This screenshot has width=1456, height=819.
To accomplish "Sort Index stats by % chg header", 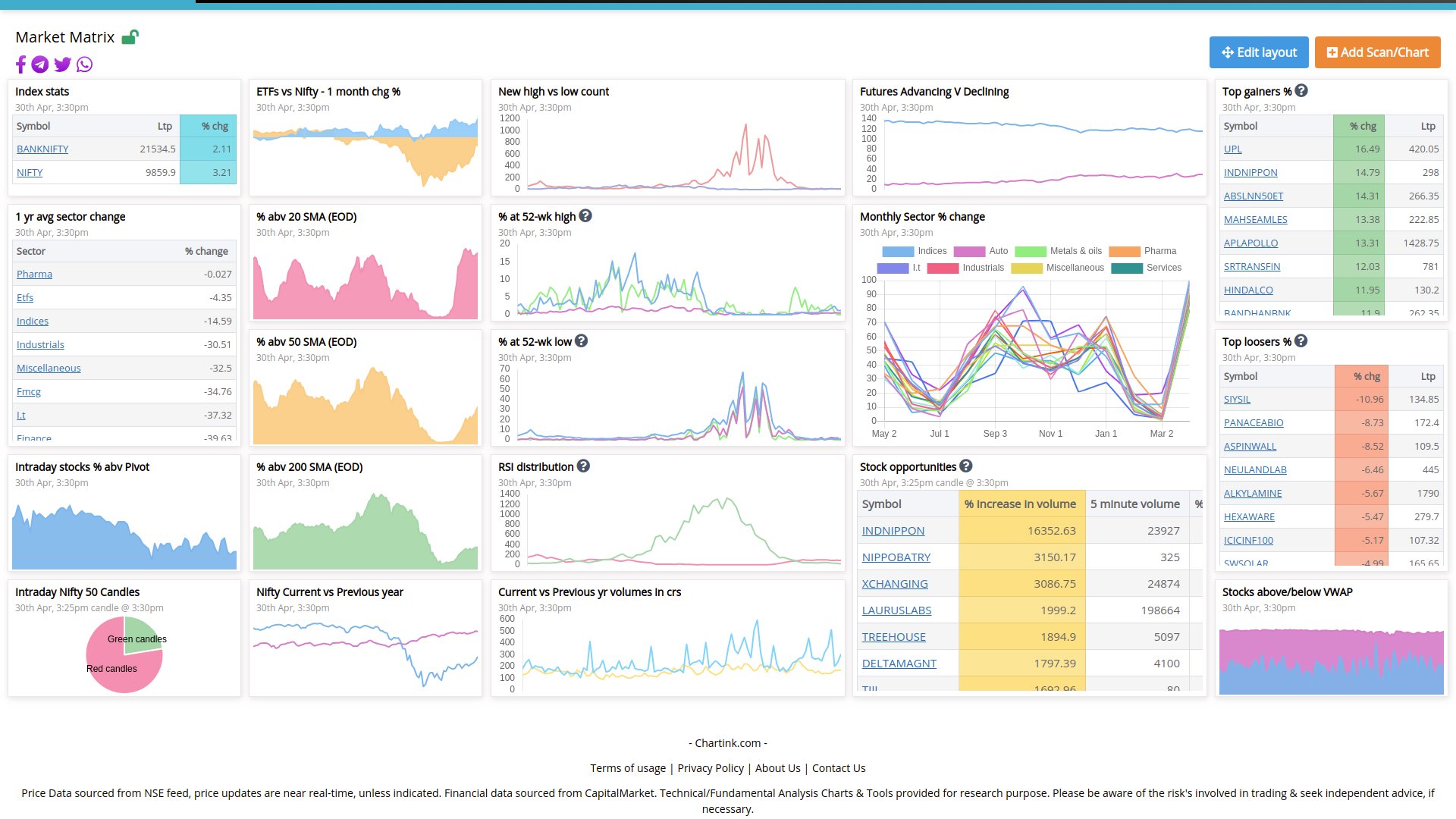I will (215, 126).
